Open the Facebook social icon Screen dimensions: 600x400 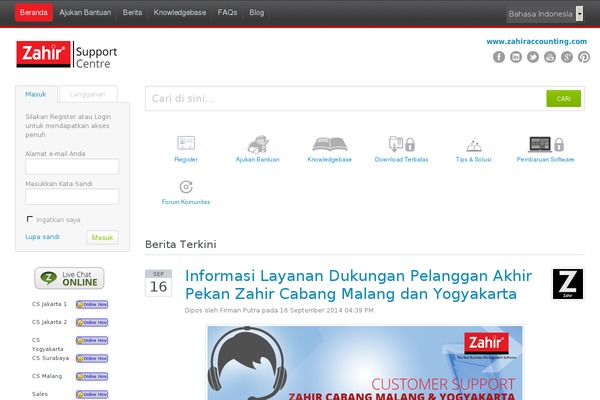tap(499, 57)
